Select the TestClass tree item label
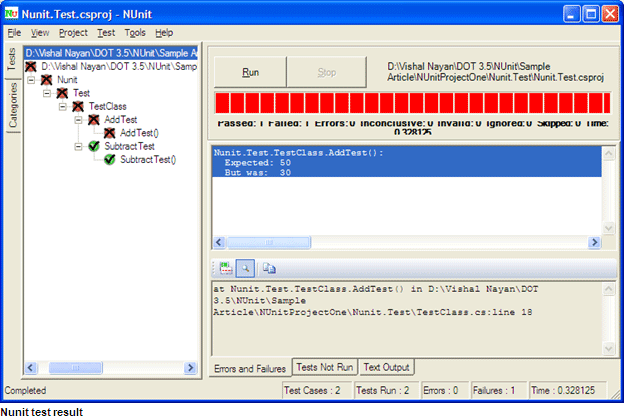Screen dimensions: 624x416 point(107,106)
